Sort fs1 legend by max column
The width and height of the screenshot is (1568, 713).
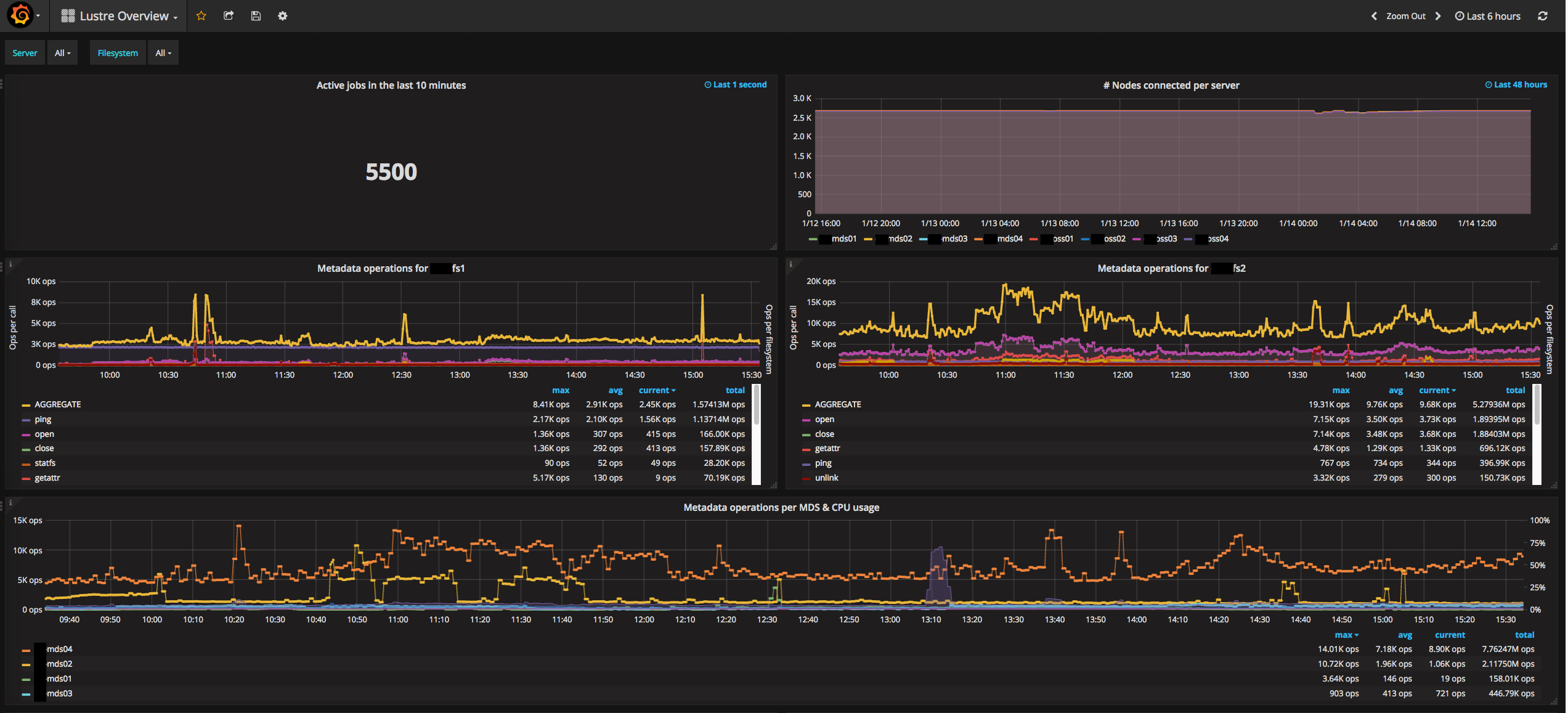560,391
